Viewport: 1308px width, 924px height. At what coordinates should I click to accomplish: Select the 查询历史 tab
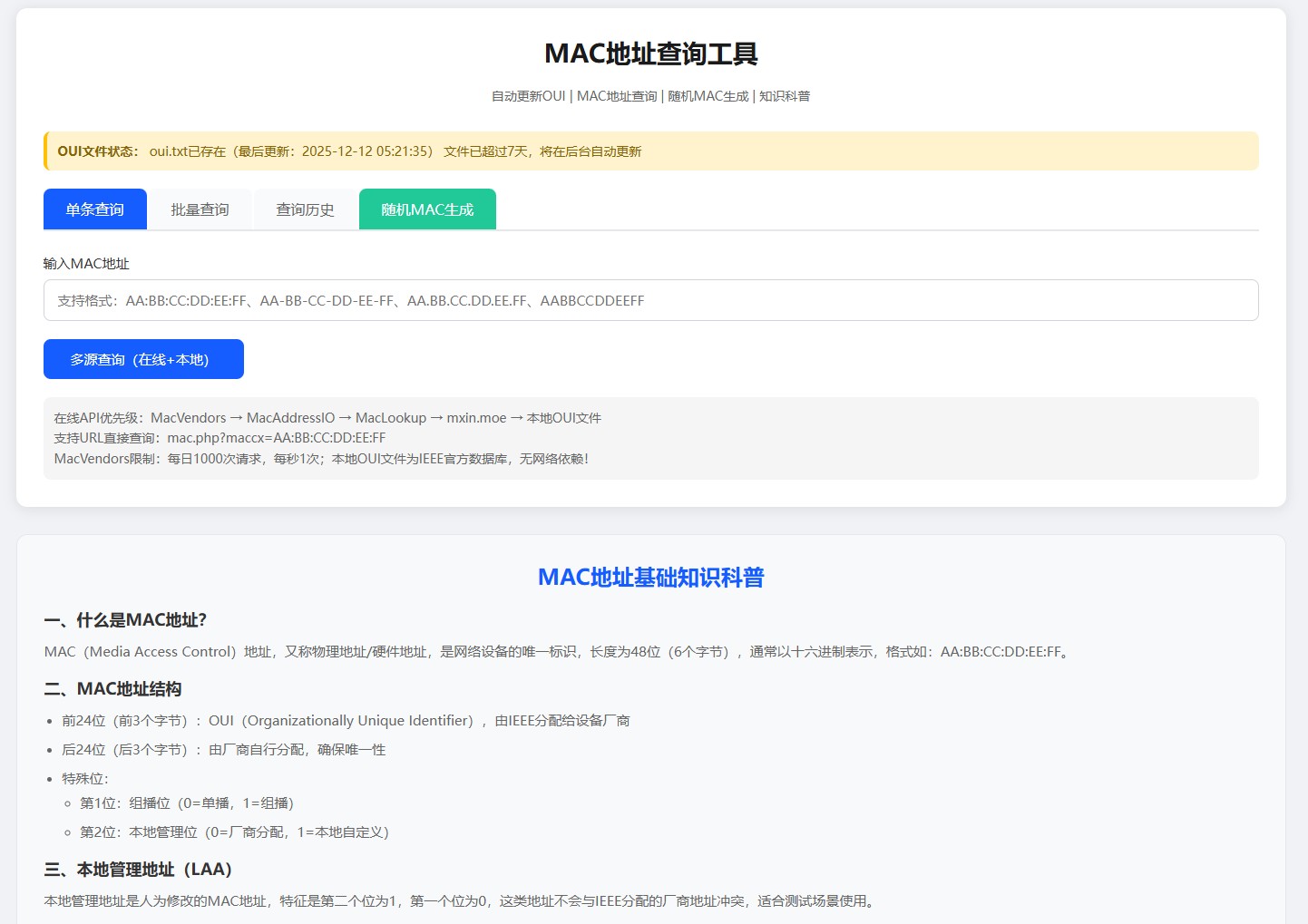pos(305,209)
